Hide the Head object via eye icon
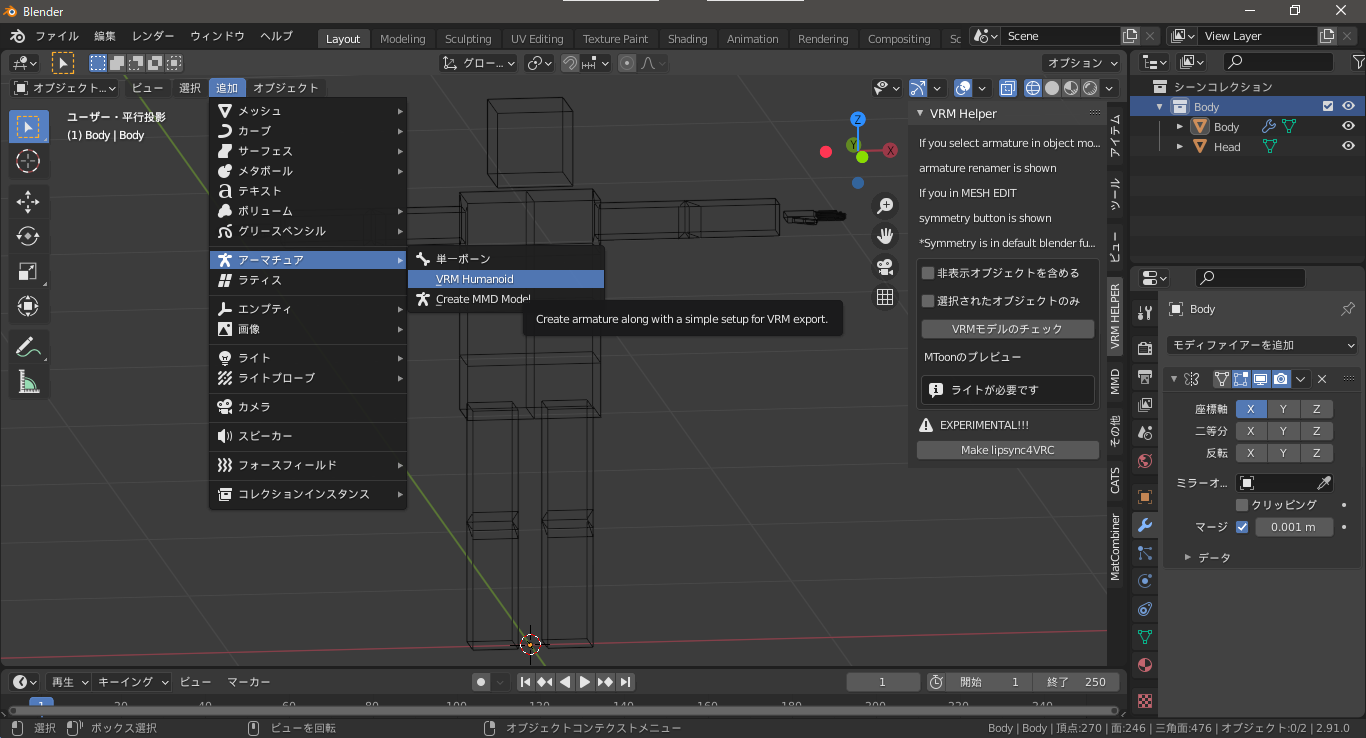1366x738 pixels. tap(1348, 146)
